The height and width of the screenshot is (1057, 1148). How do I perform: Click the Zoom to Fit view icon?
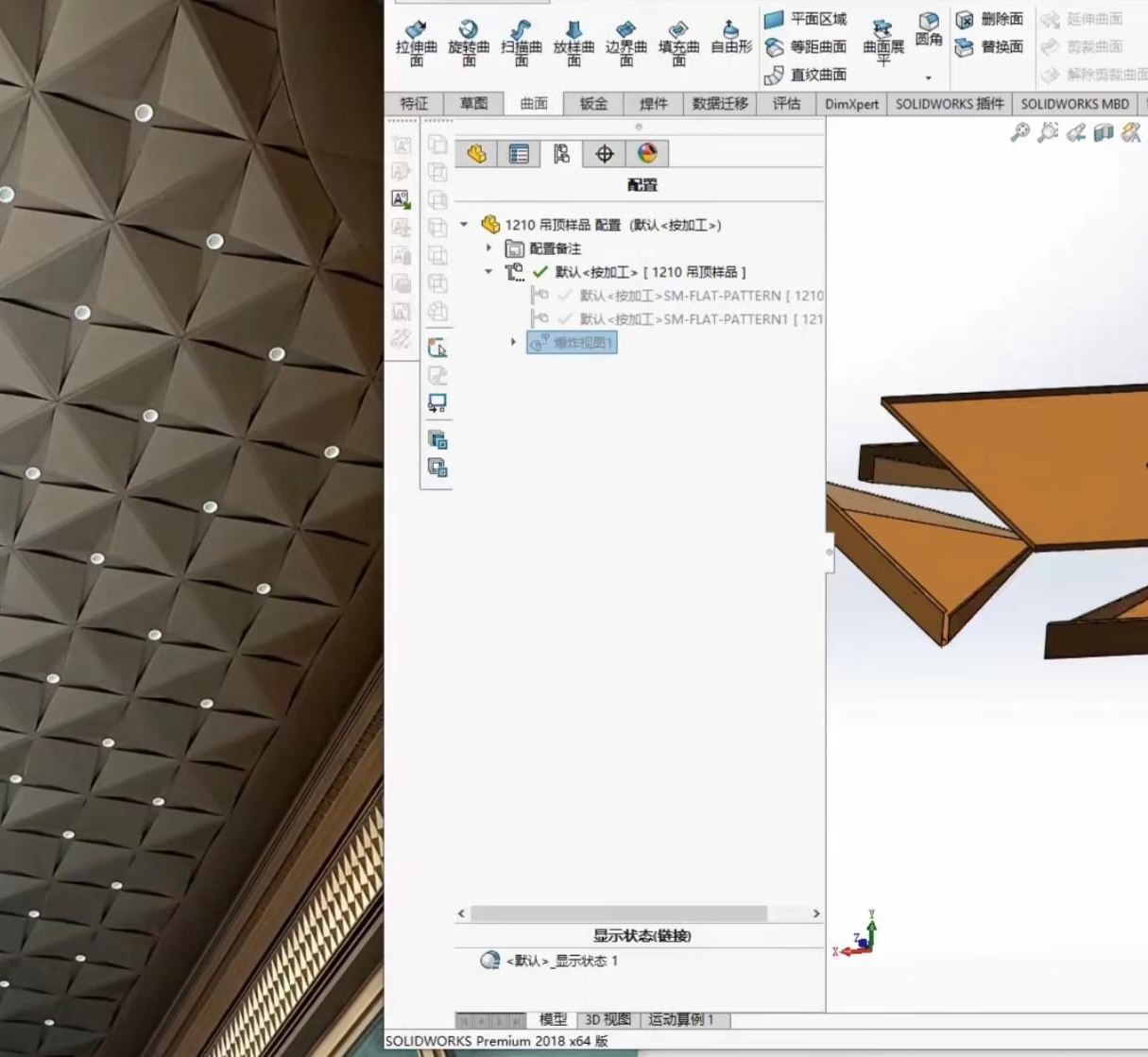[1019, 133]
